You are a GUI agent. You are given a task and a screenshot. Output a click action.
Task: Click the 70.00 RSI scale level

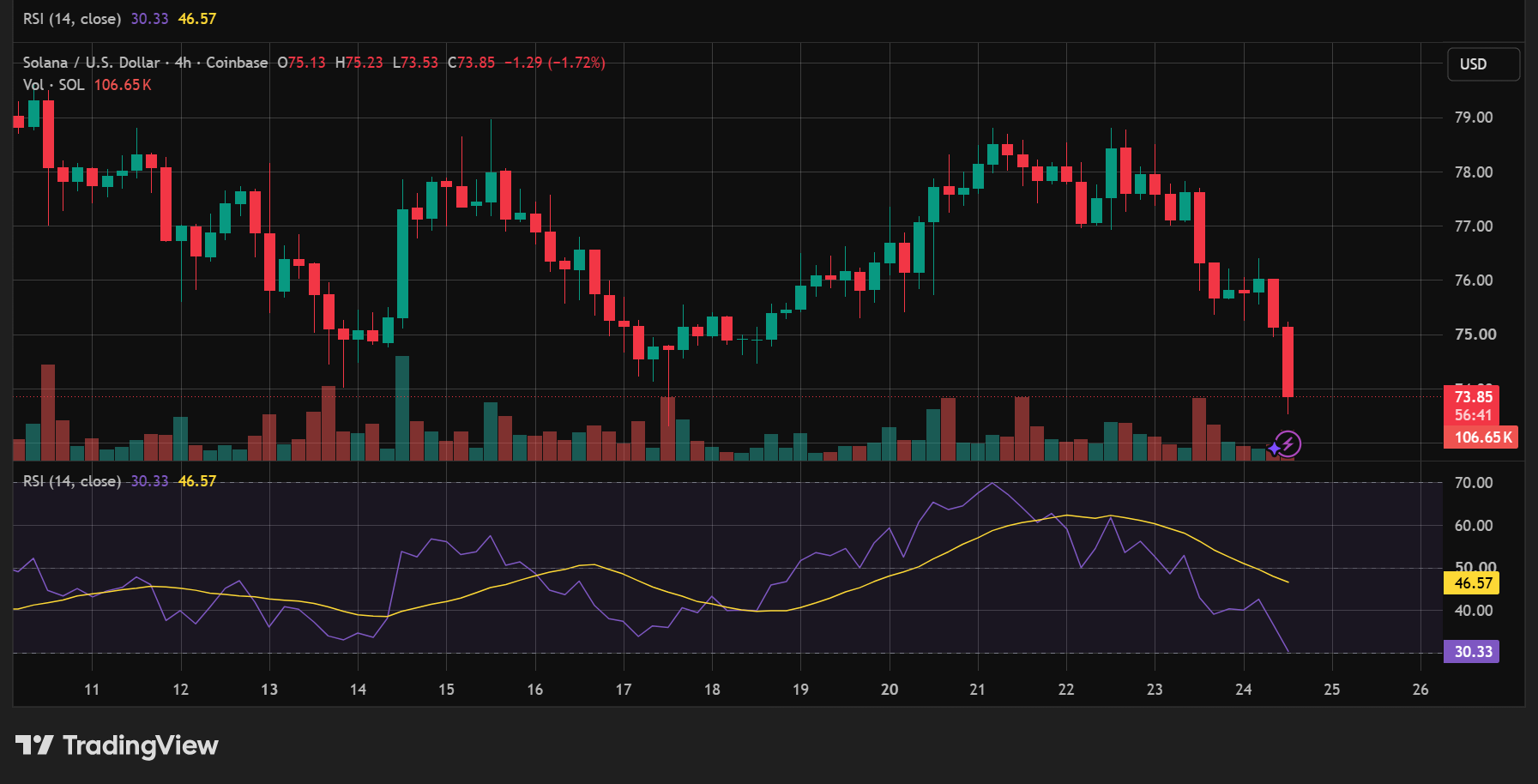point(1474,483)
